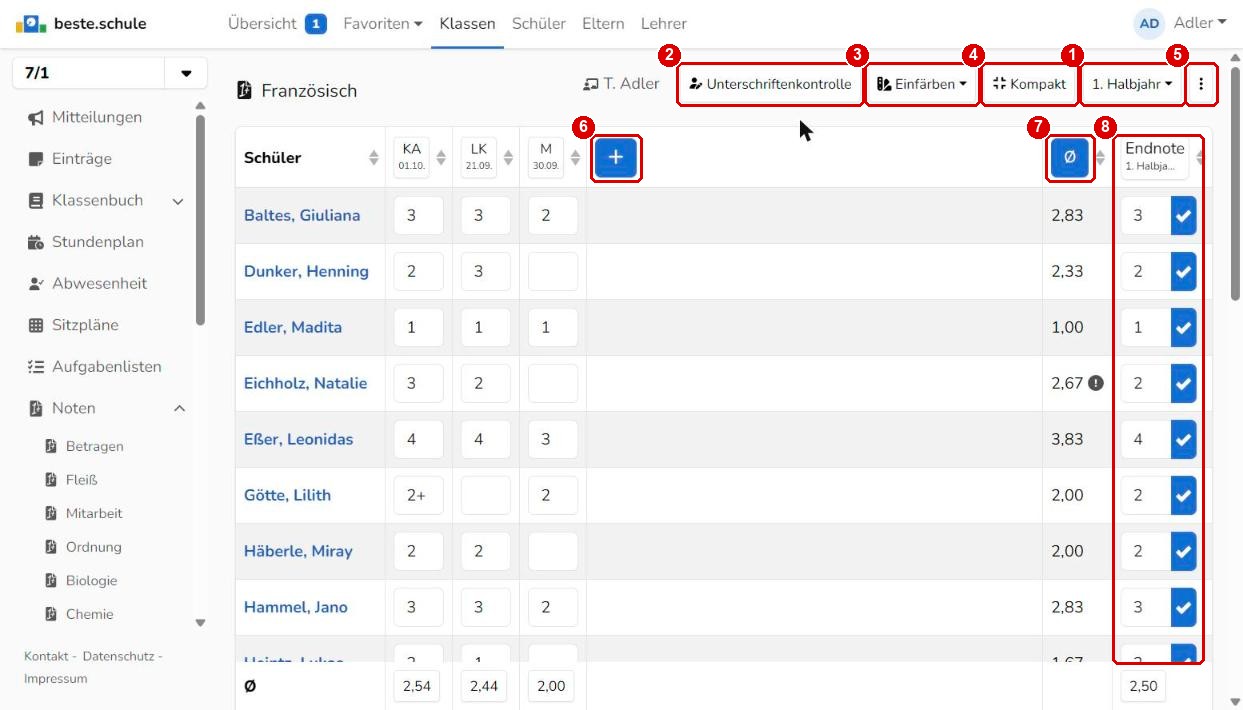Open student Hammel, Jano's profile link
The image size is (1243, 710).
click(x=296, y=607)
